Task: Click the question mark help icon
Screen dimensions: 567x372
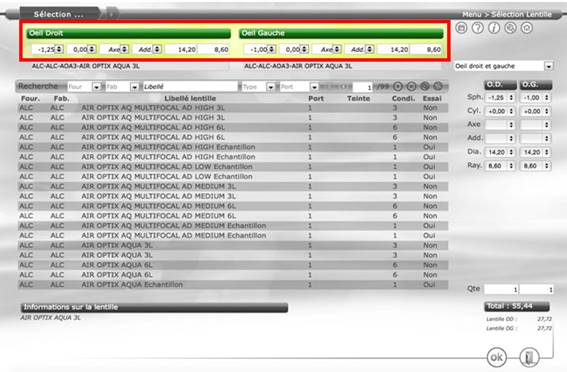Action: pos(478,28)
